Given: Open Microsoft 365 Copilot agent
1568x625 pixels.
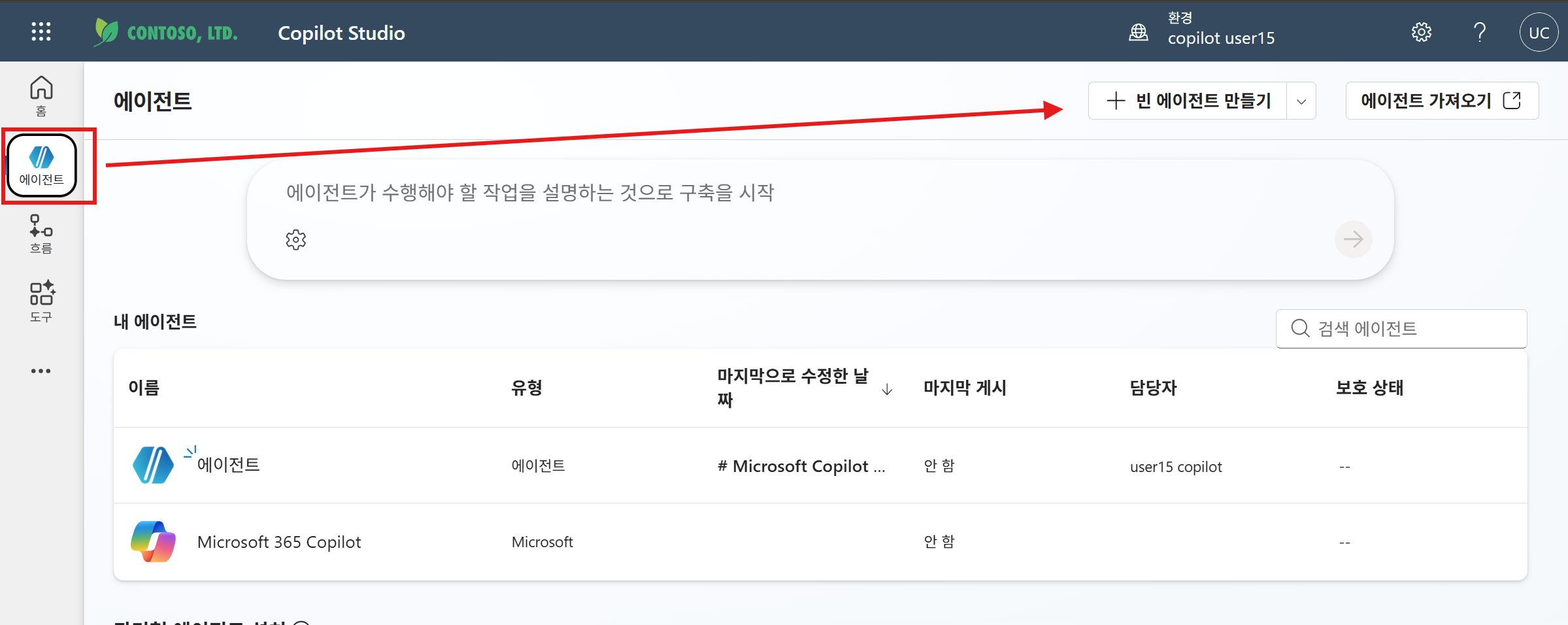Looking at the screenshot, I should click(279, 542).
